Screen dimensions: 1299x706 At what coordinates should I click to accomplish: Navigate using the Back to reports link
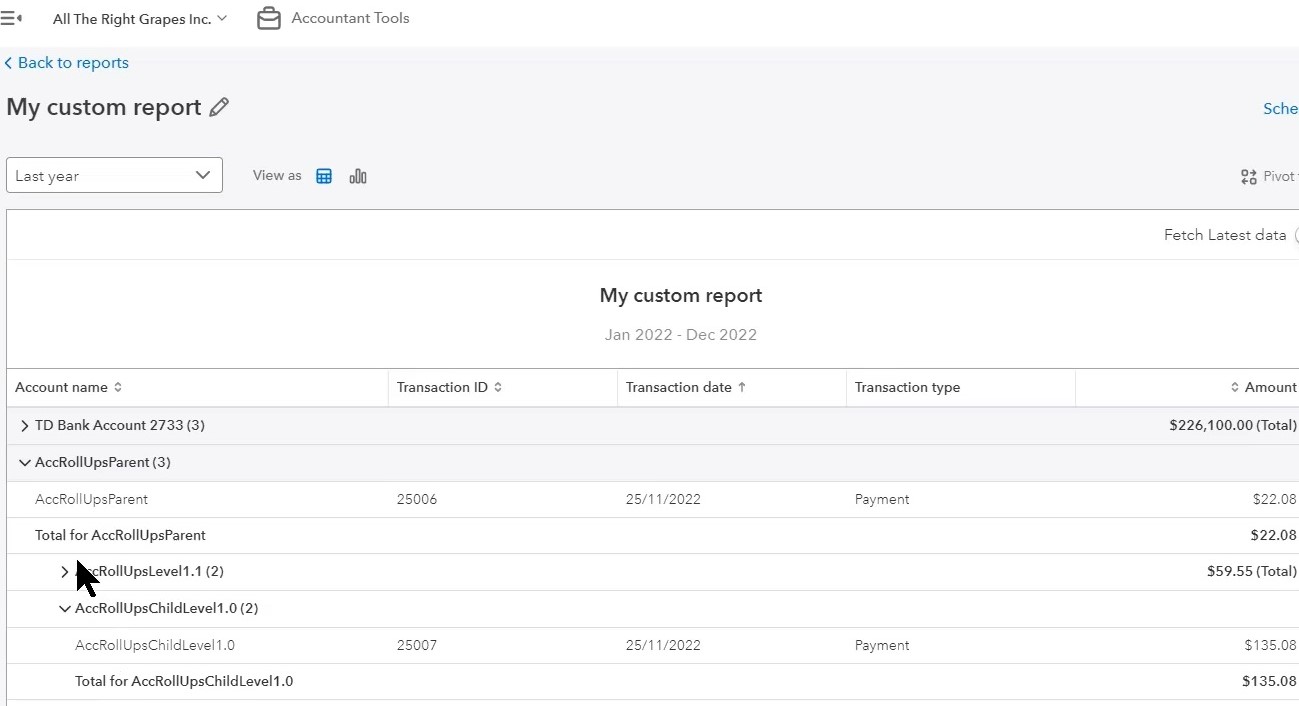click(73, 62)
